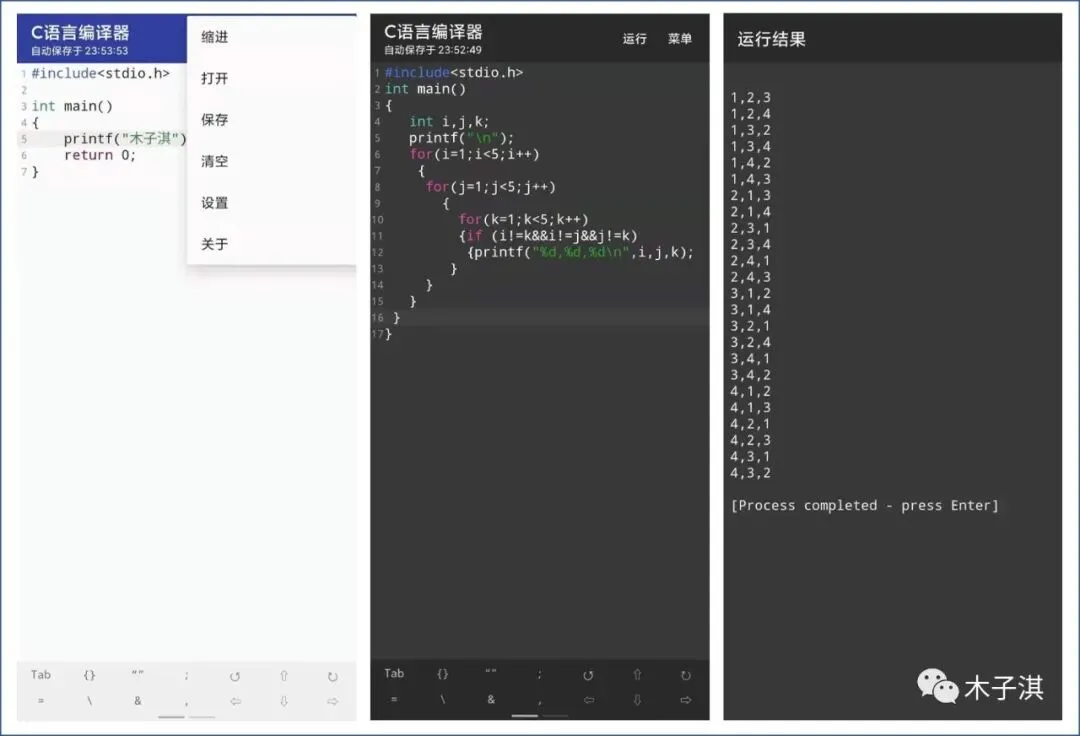Click the for(k=1;k<5;k++) line
Image resolution: width=1080 pixels, height=736 pixels.
click(x=523, y=220)
